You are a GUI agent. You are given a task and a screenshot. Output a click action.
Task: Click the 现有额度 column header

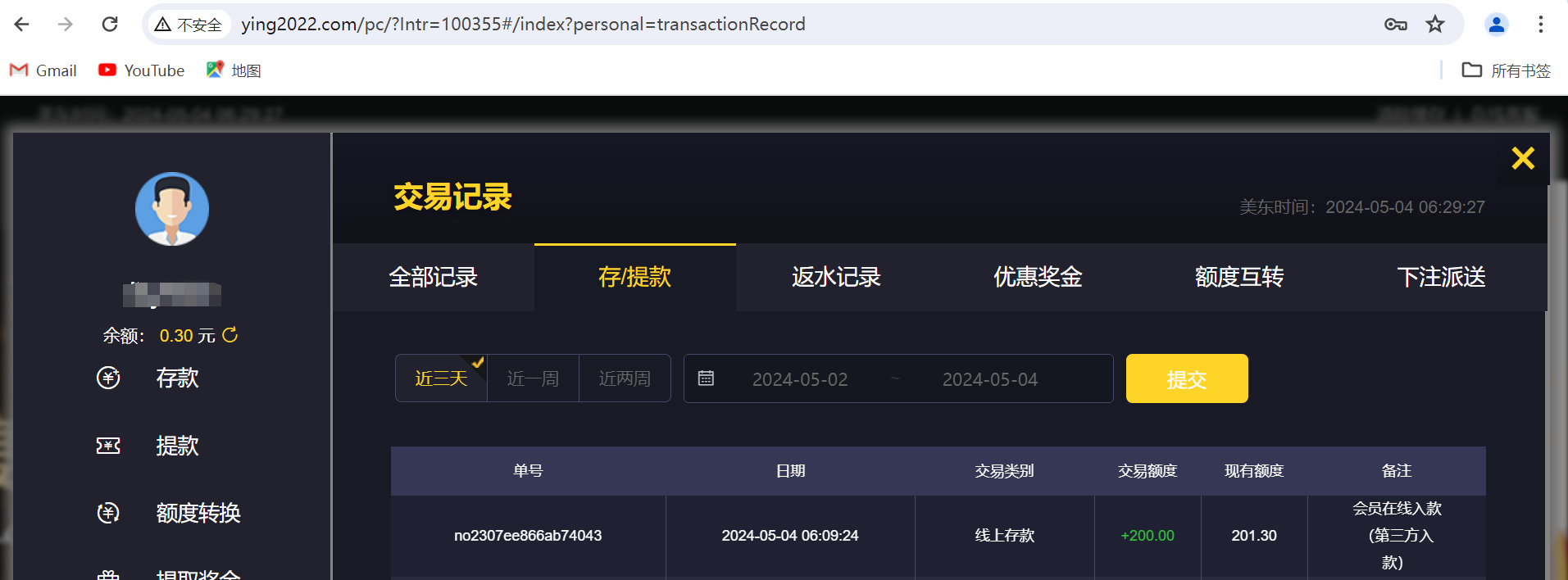(x=1254, y=471)
